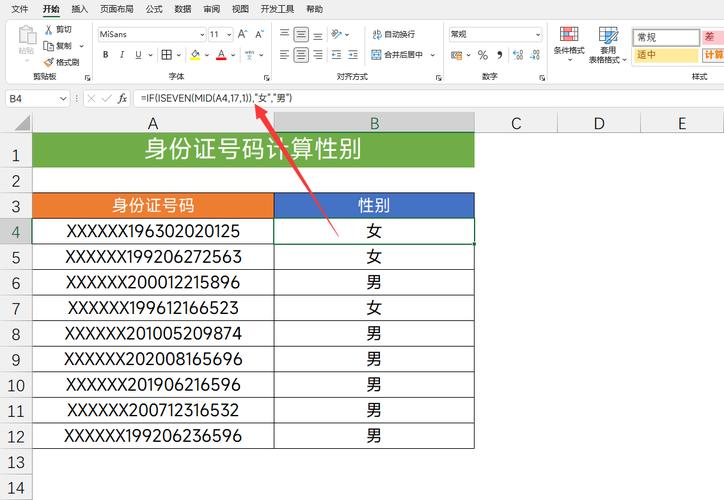
Task: Open the Alignment group dialog launcher
Action: pos(438,78)
